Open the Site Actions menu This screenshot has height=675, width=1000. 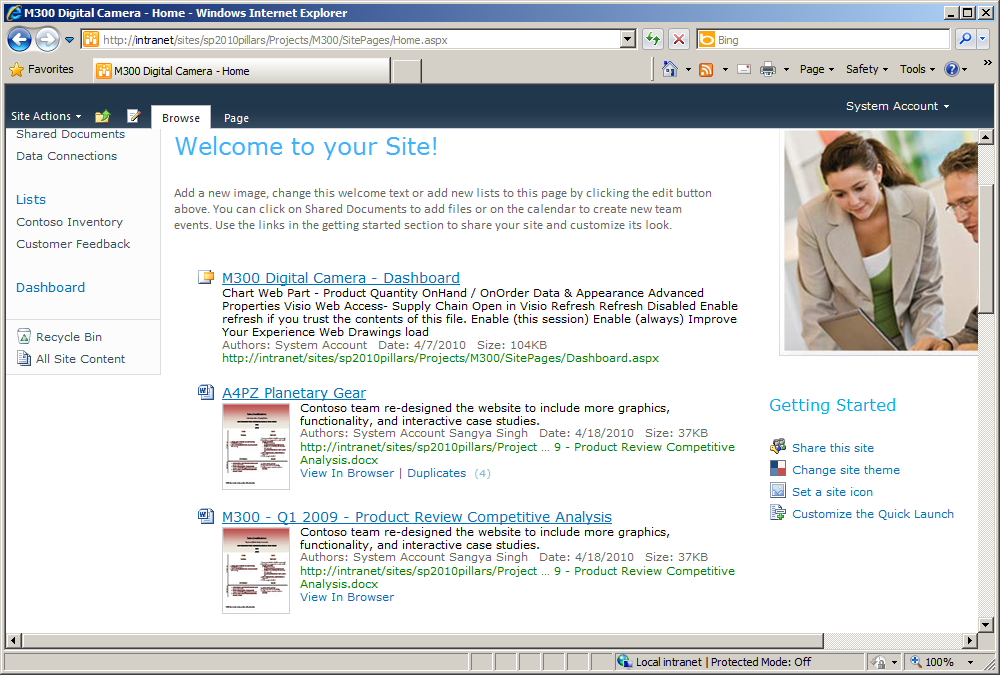click(x=46, y=116)
